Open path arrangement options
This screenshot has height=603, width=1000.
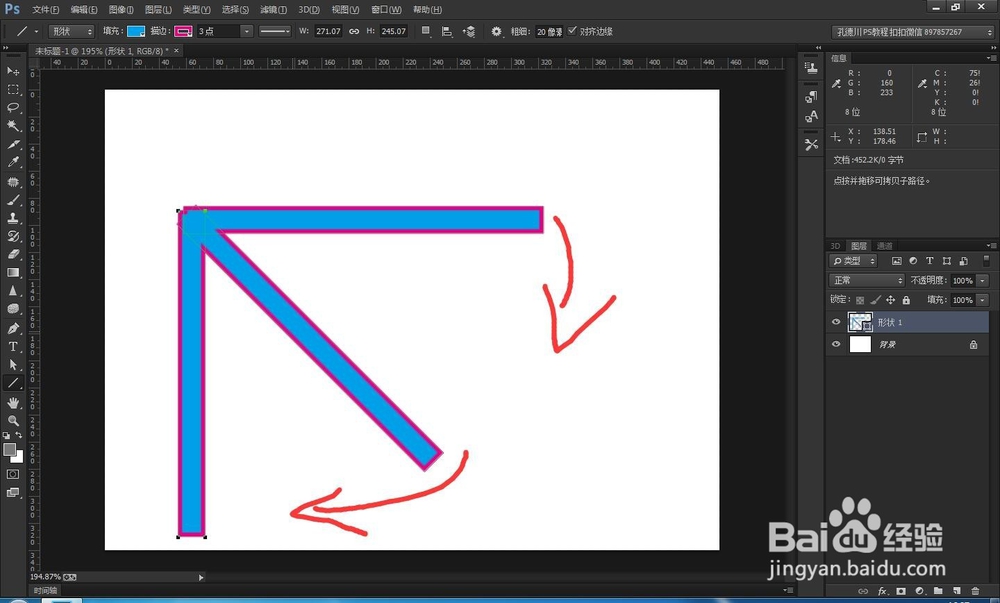click(x=469, y=31)
